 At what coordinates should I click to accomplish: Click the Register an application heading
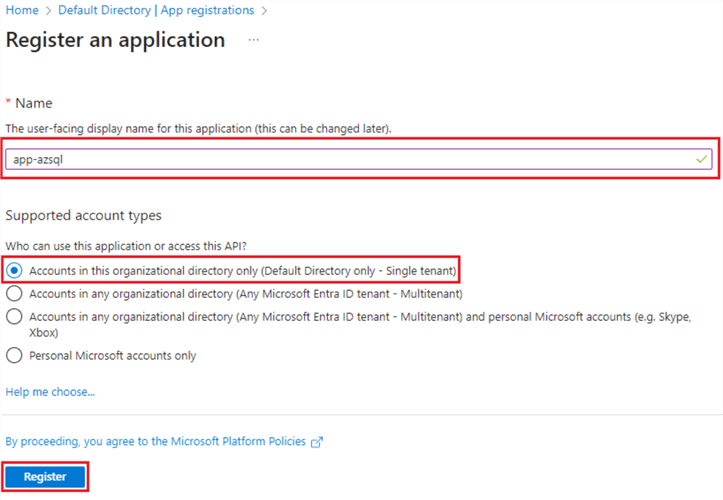(x=115, y=40)
